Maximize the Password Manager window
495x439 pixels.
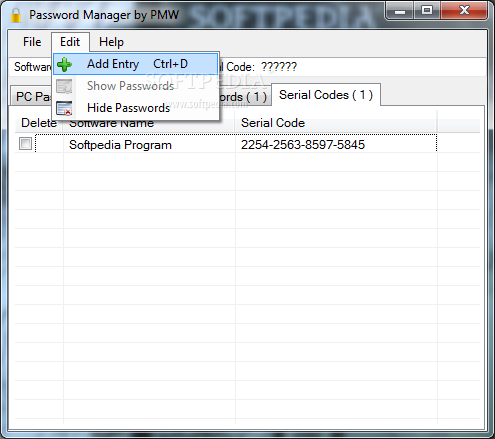pyautogui.click(x=427, y=11)
